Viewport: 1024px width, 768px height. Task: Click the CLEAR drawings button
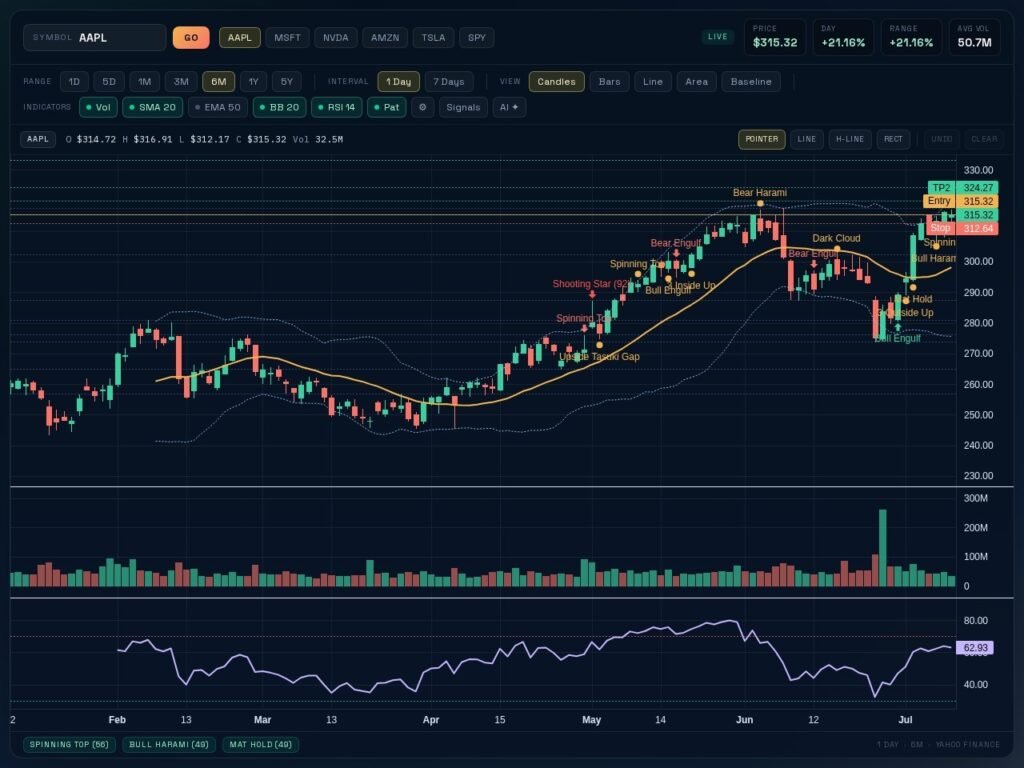[984, 139]
